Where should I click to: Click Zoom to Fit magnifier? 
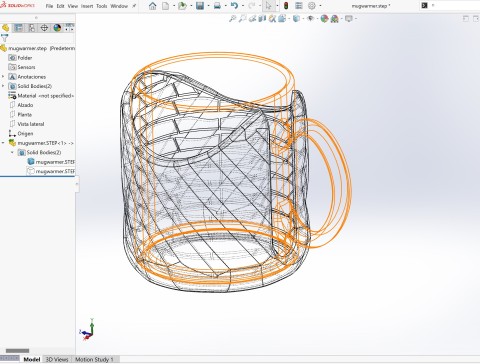click(232, 19)
